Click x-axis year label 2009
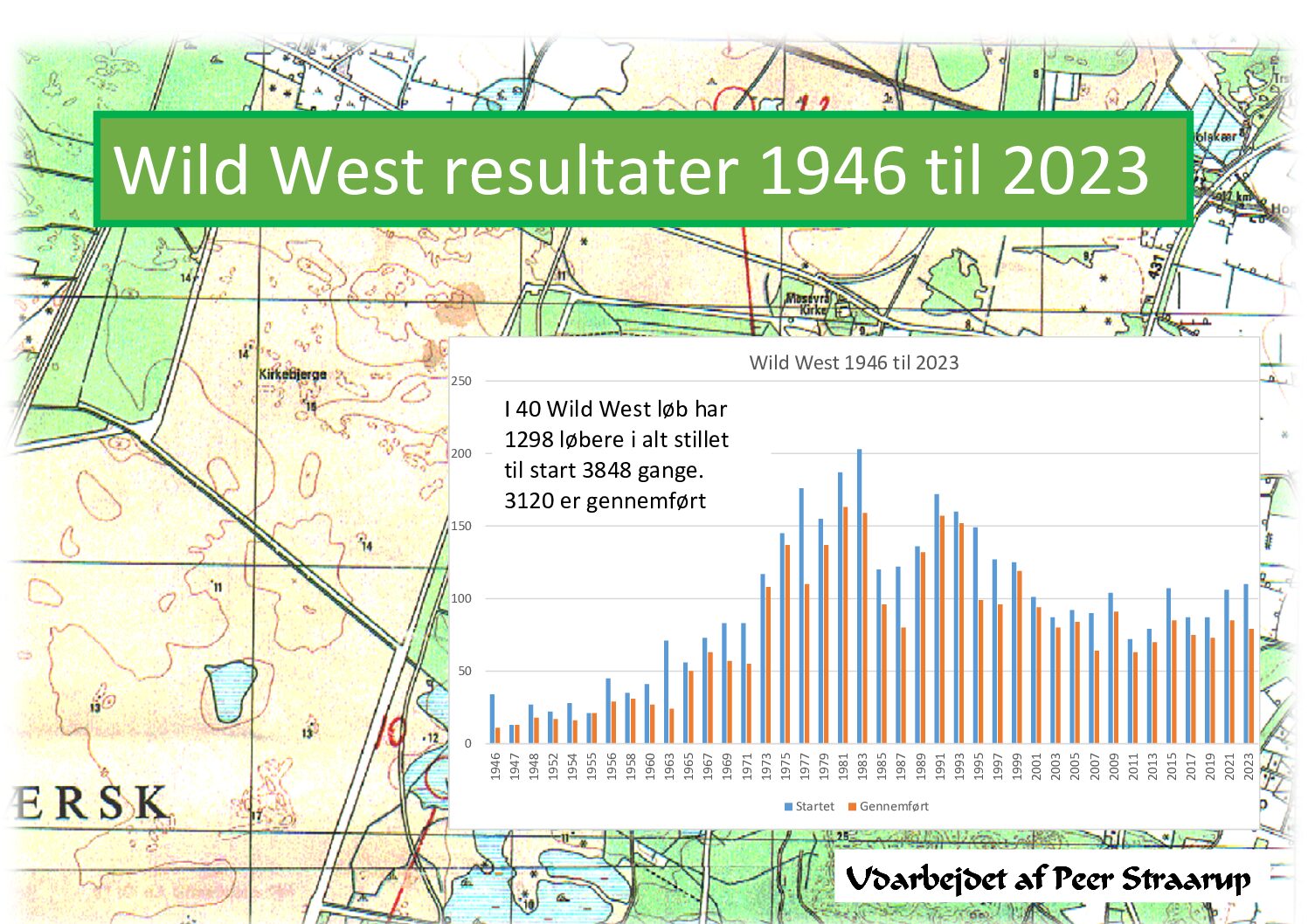Screen dimensions: 1308x924 pos(1114,766)
